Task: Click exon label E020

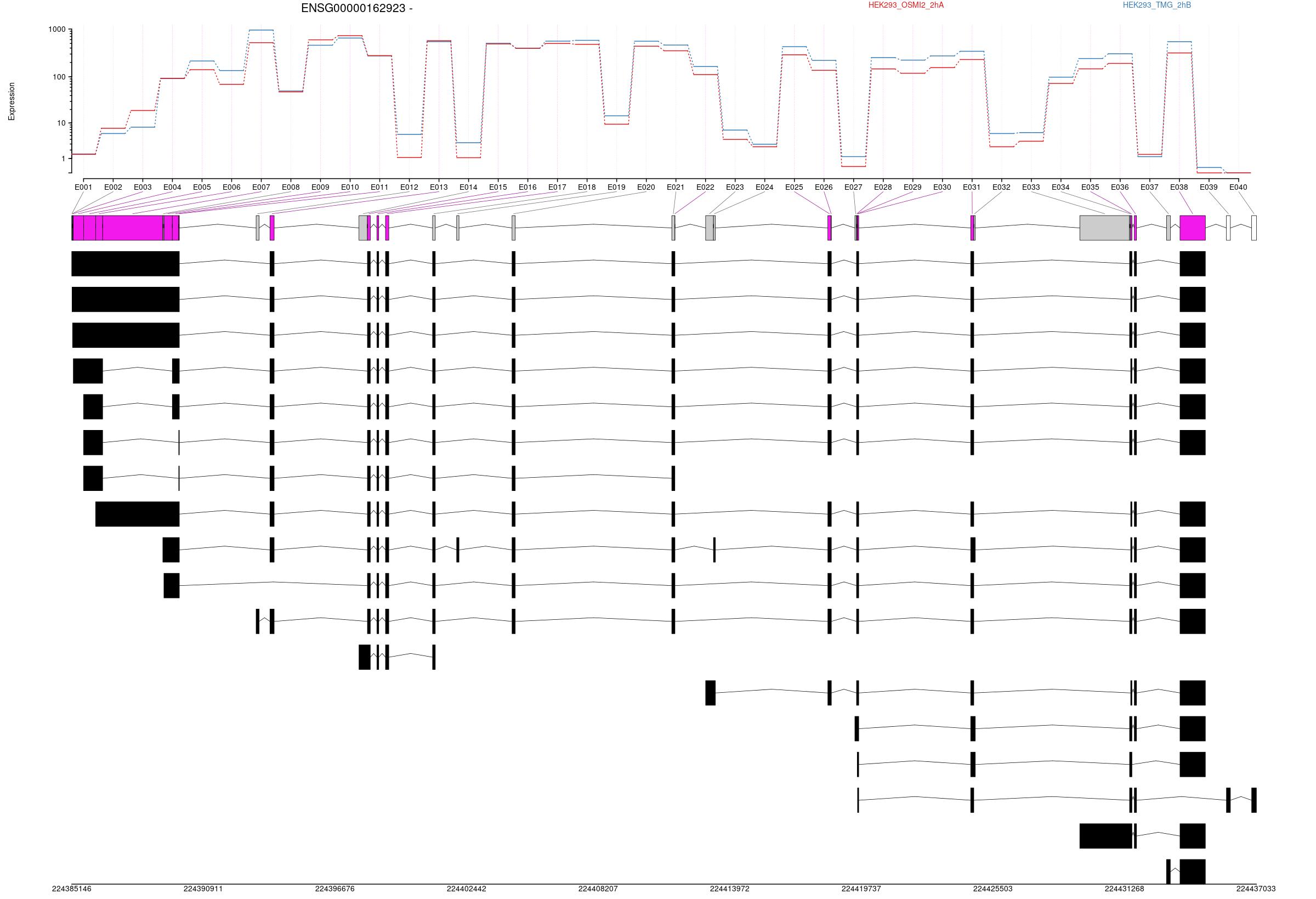Action: click(646, 187)
